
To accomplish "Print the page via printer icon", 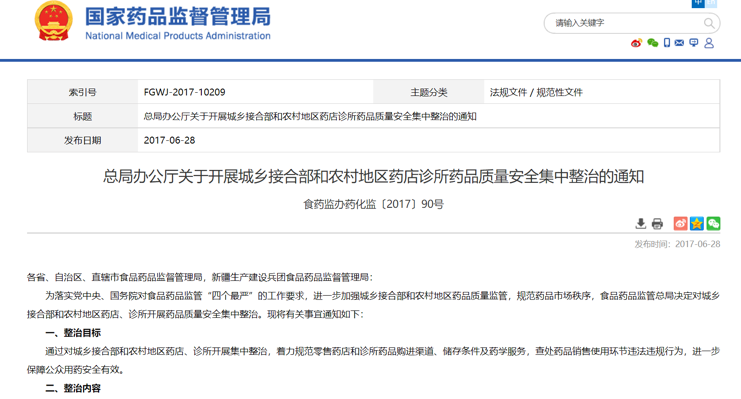I will click(x=657, y=224).
